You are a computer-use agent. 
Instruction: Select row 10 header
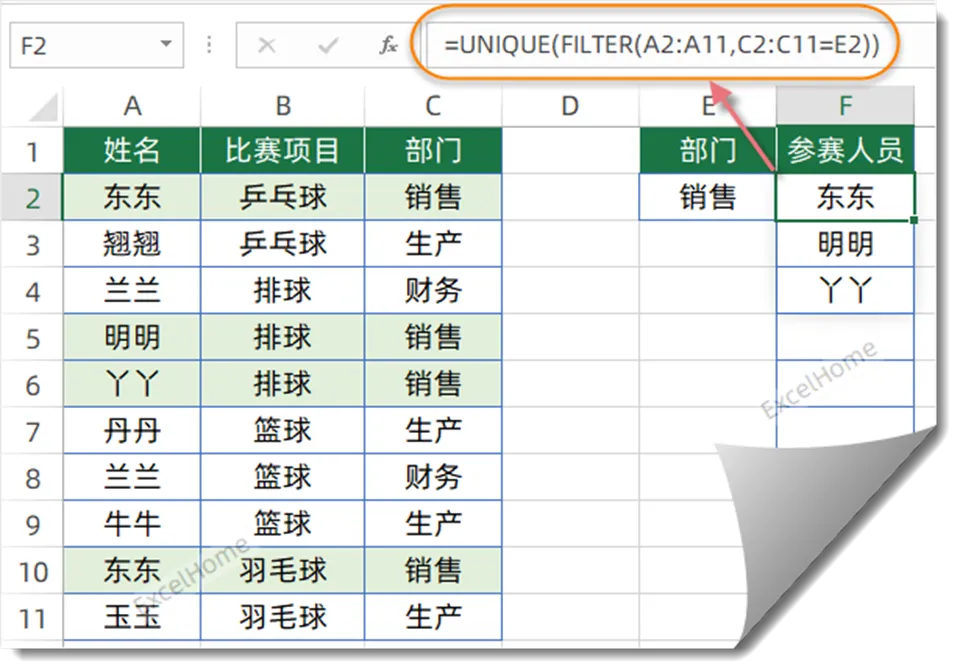[x=32, y=572]
